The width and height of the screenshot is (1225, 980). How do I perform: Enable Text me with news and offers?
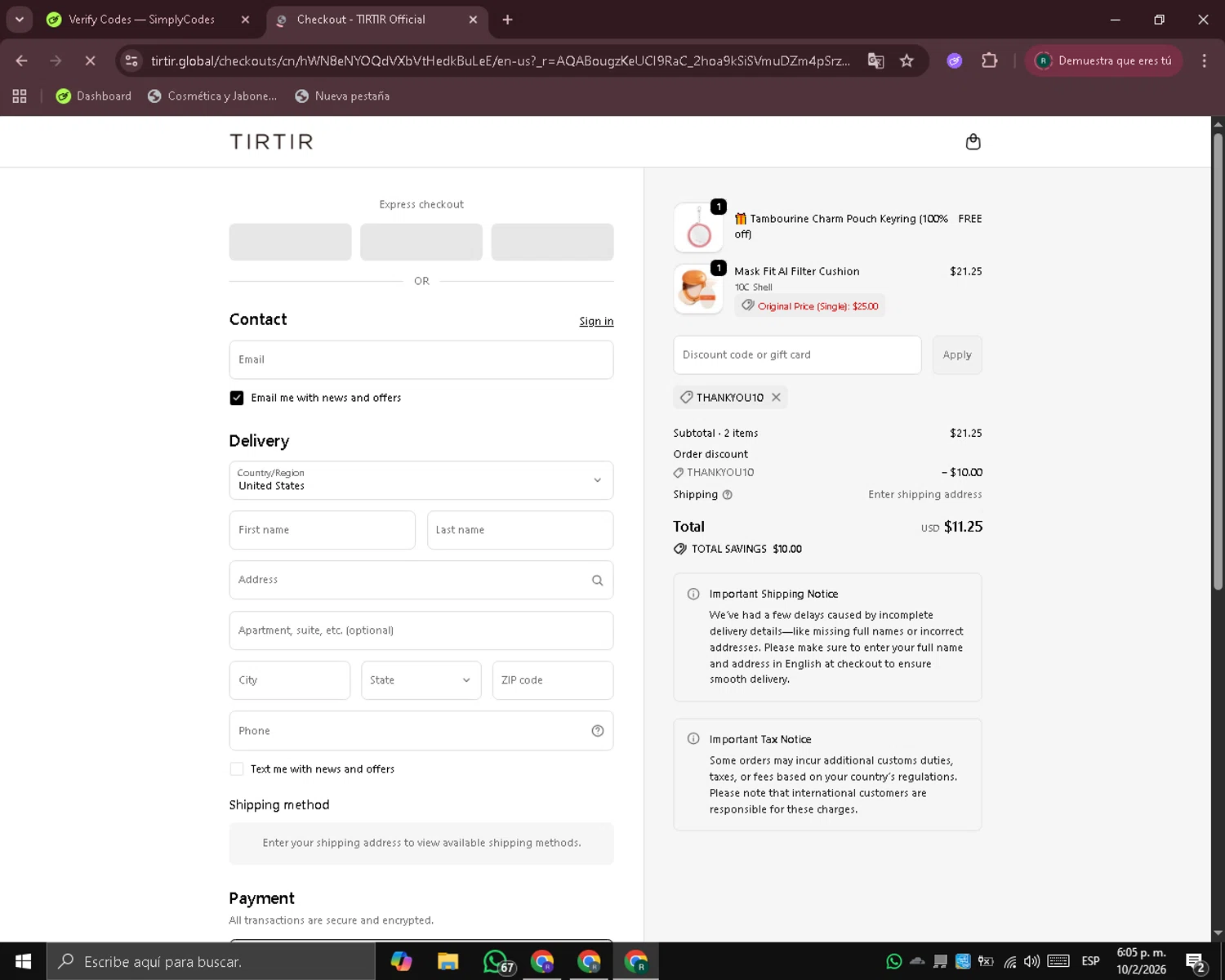click(237, 769)
